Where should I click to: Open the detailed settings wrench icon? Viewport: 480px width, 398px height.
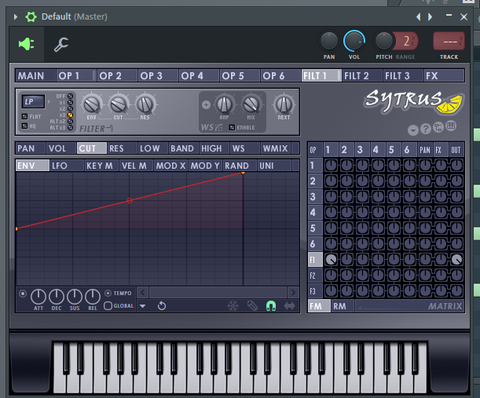(61, 44)
